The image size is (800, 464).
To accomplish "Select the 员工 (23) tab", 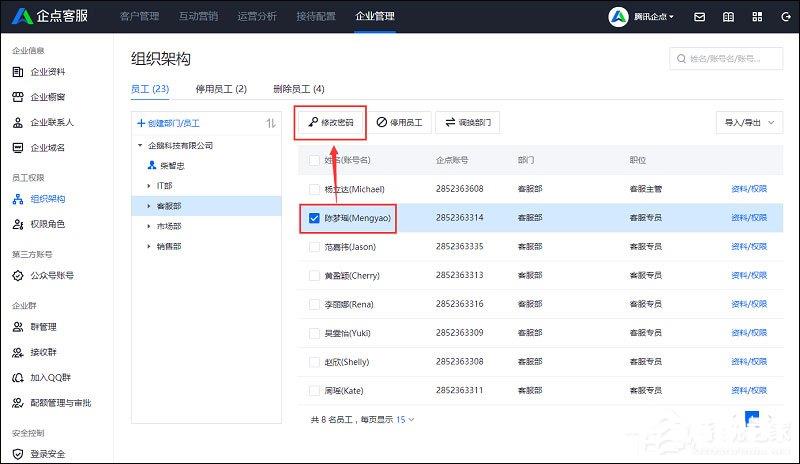I will 150,89.
